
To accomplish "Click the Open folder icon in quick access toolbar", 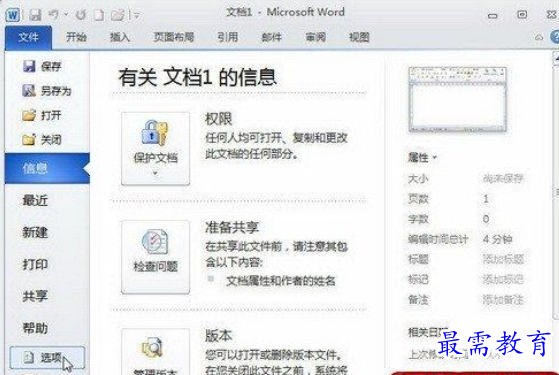I will 117,15.
